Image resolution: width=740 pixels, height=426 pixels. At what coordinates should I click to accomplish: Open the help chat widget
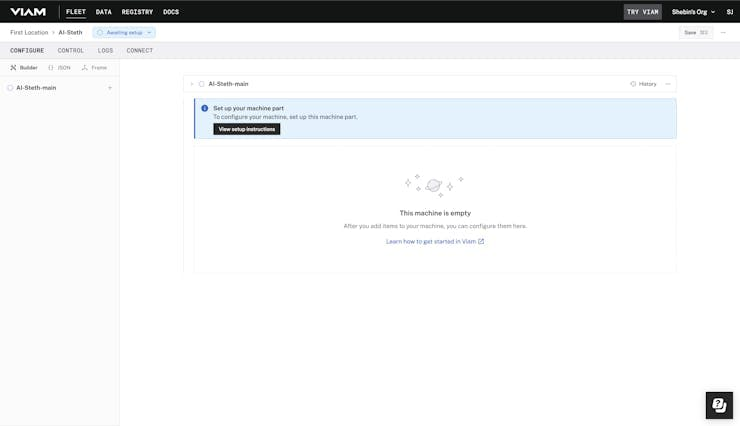719,405
